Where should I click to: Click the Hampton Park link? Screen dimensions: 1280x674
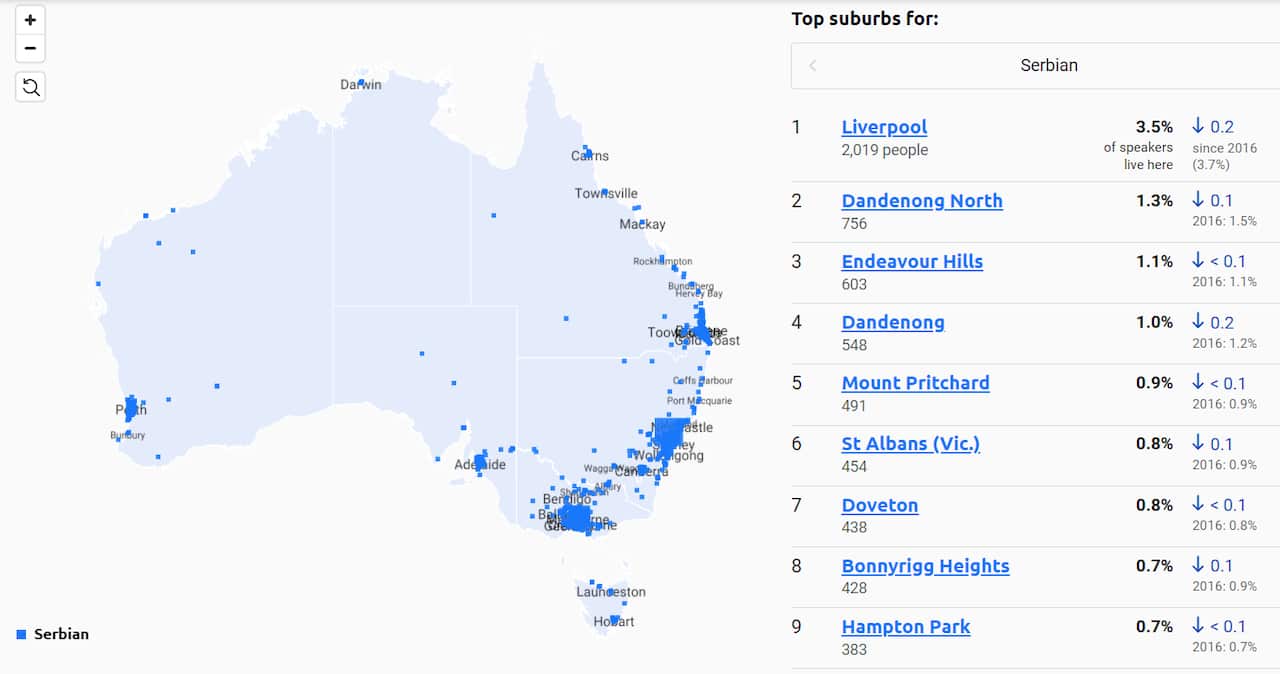pyautogui.click(x=906, y=627)
